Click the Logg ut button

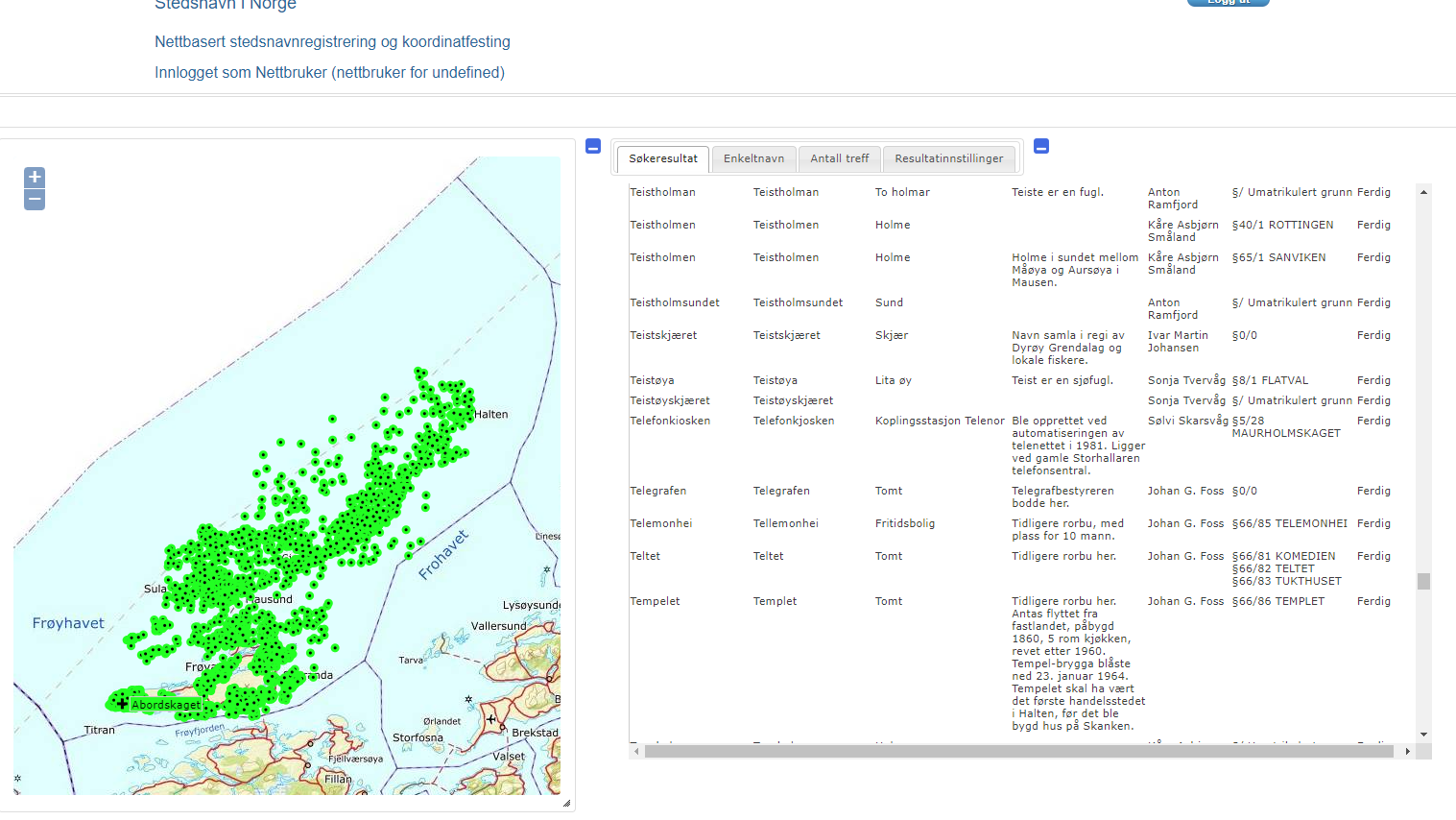tap(1228, 2)
